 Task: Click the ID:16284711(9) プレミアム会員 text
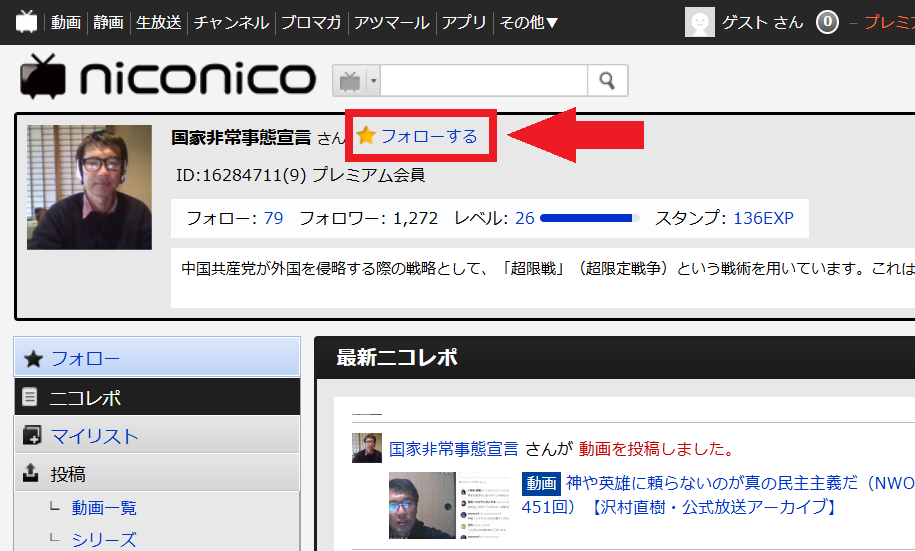click(301, 175)
